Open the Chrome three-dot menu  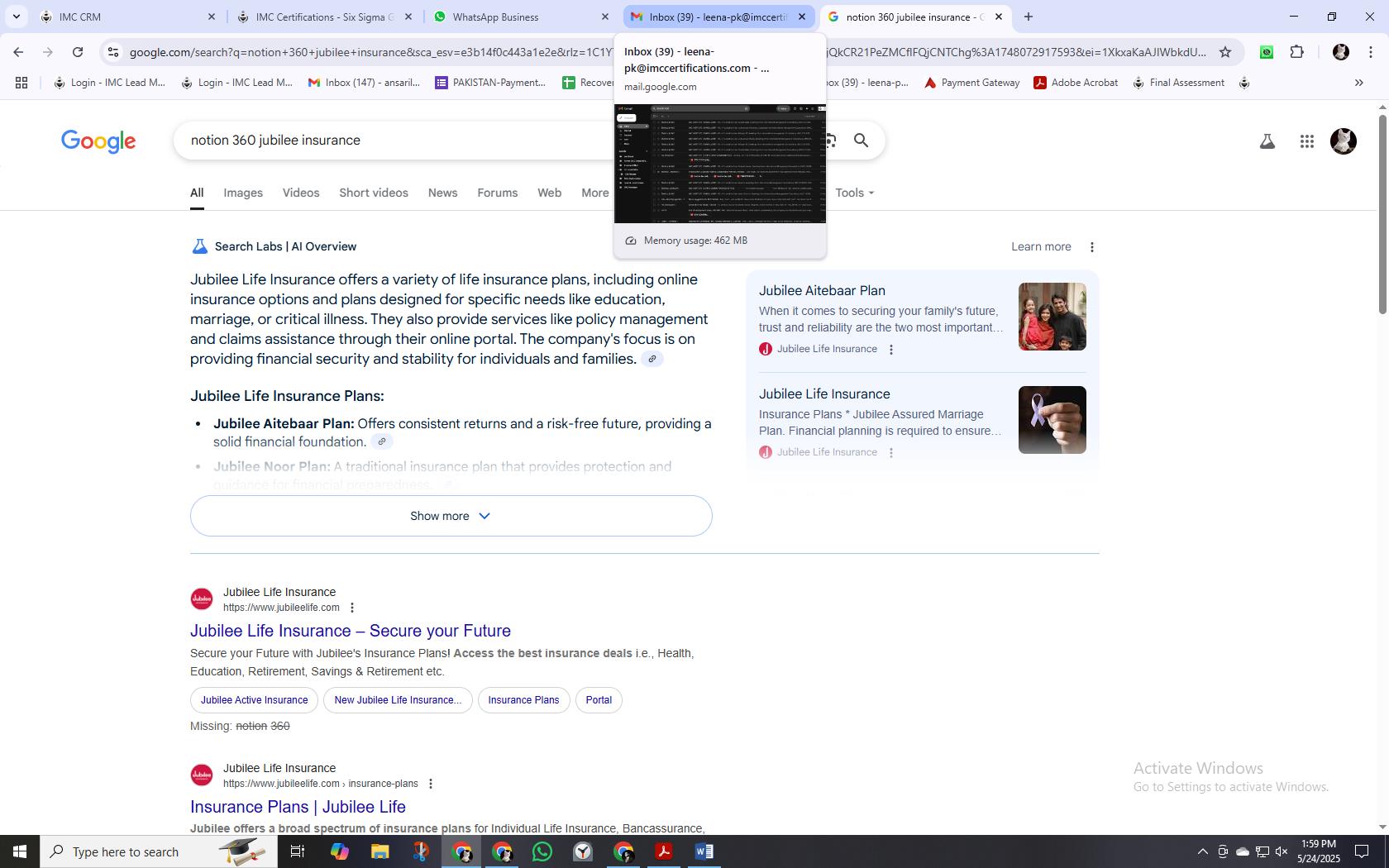pos(1370,52)
